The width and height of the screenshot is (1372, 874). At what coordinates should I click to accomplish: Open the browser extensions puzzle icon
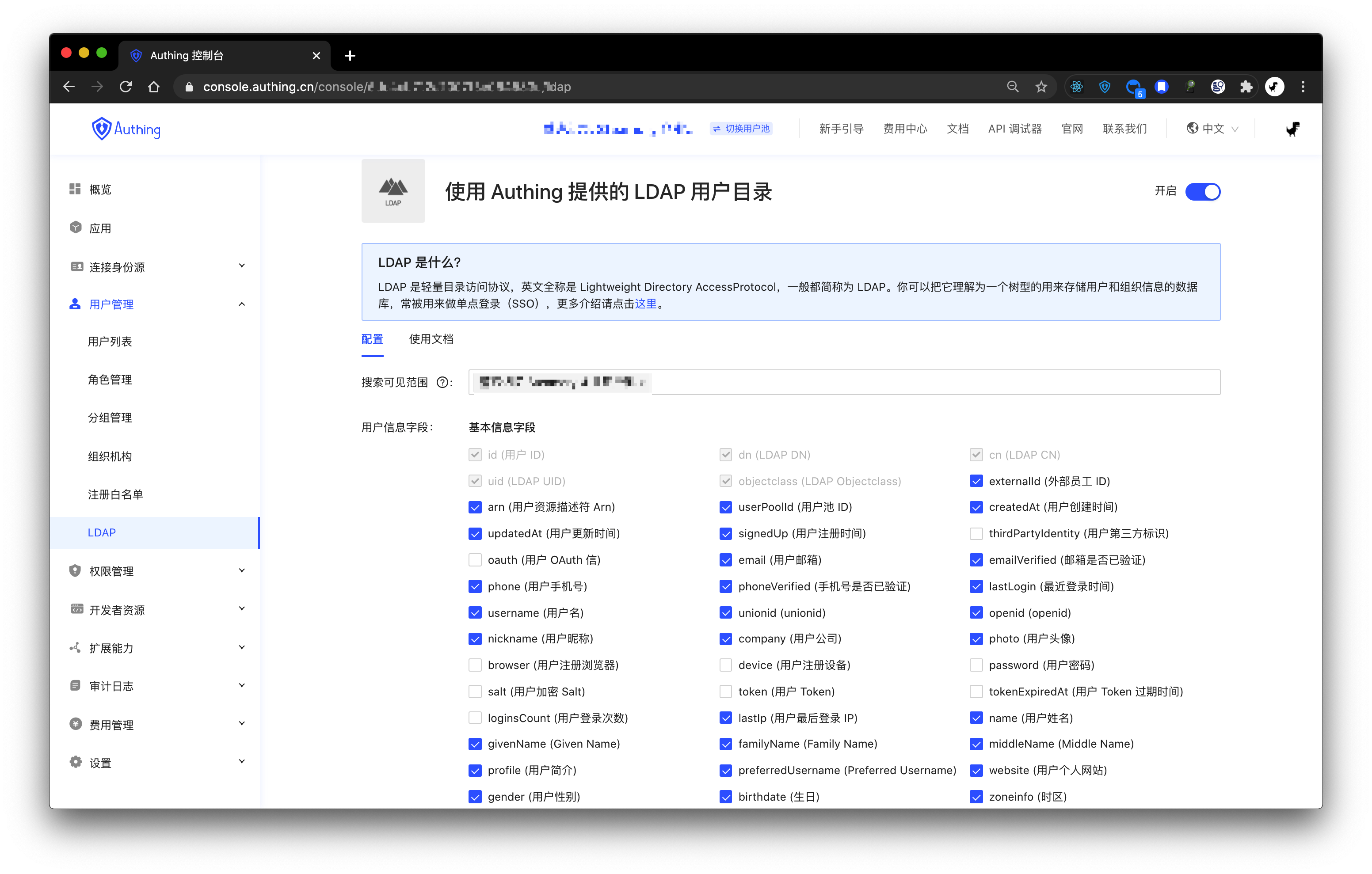point(1246,87)
